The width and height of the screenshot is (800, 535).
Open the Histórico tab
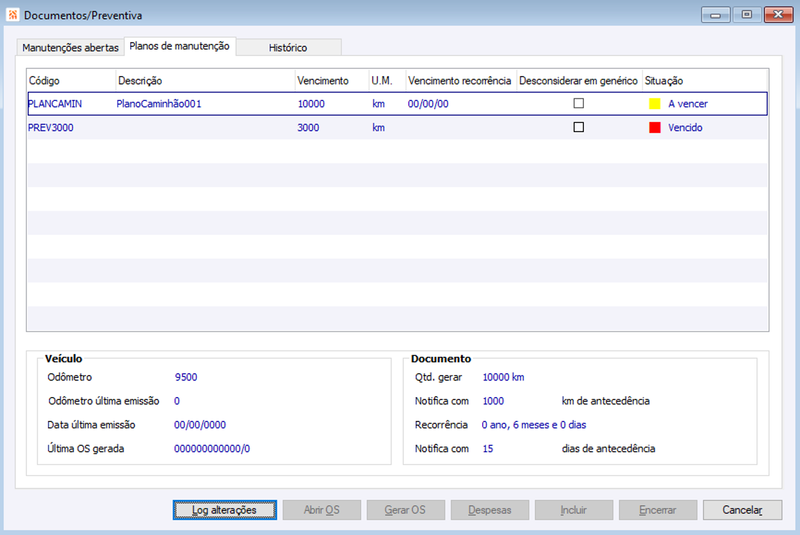[288, 47]
